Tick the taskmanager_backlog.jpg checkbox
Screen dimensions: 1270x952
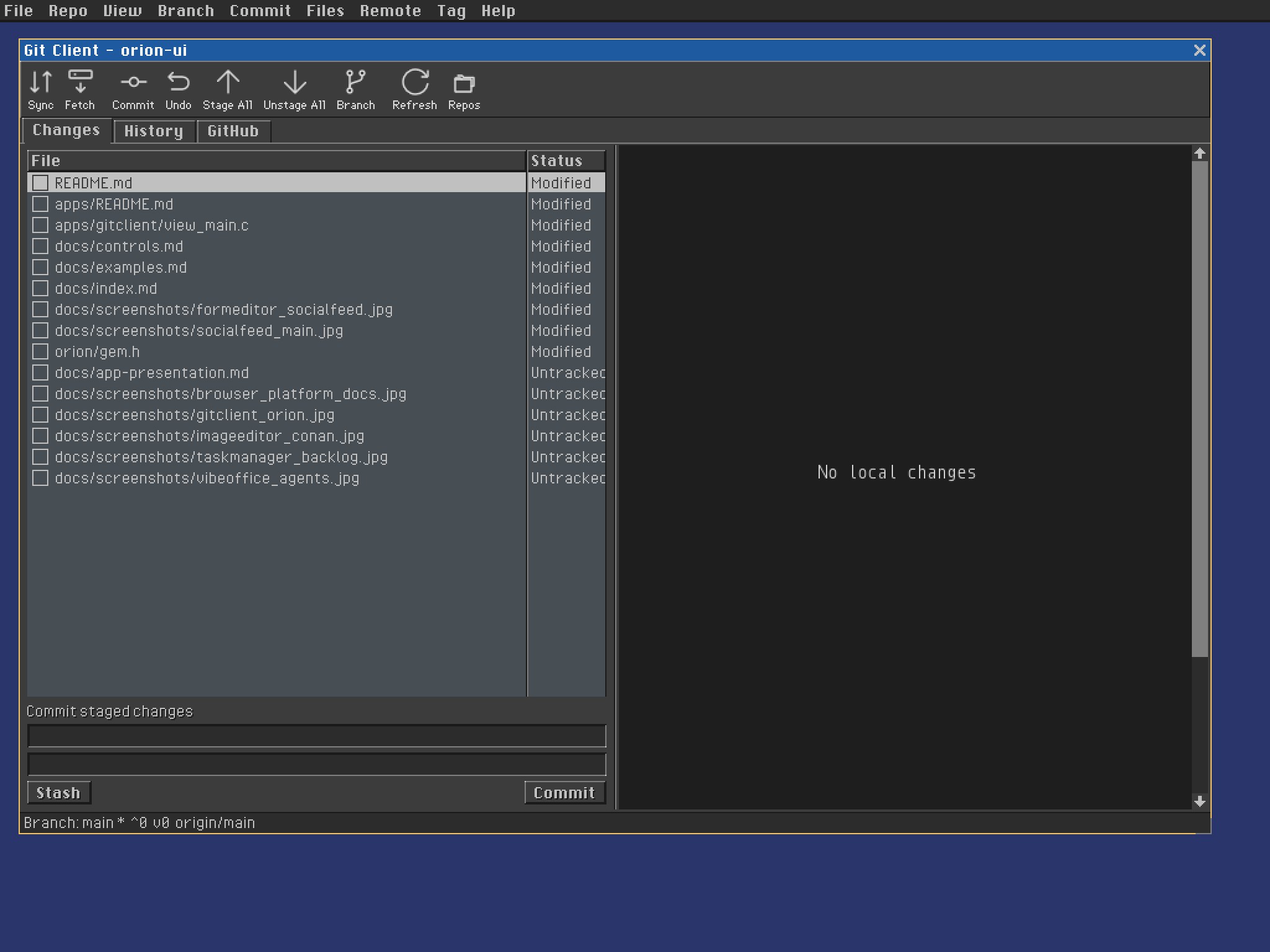[x=40, y=457]
